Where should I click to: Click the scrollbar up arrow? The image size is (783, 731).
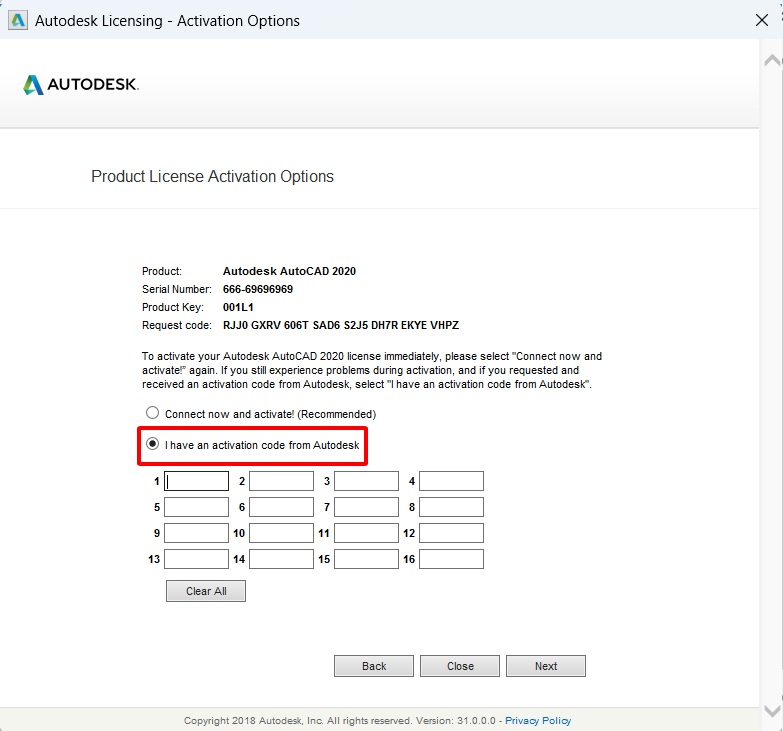click(772, 60)
